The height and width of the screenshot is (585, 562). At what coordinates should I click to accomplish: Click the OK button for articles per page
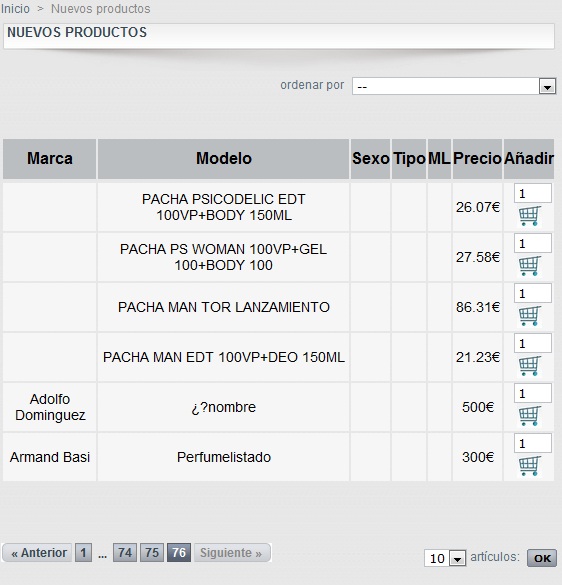tap(542, 558)
